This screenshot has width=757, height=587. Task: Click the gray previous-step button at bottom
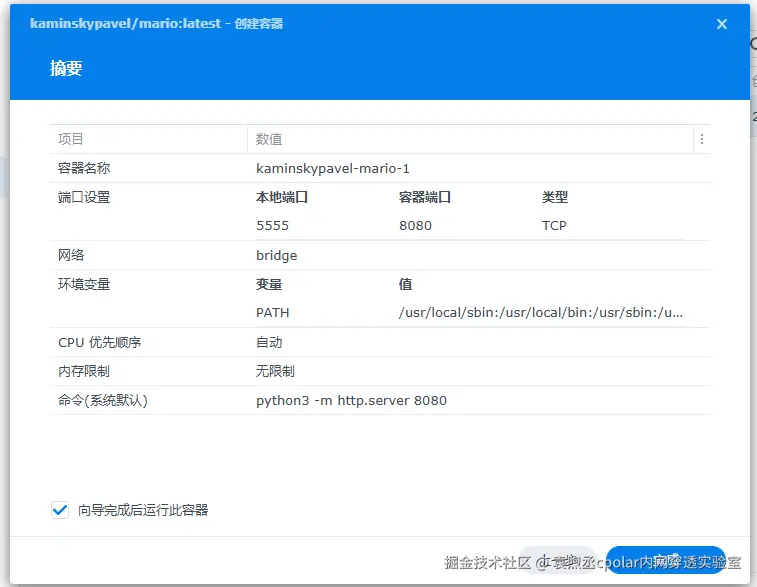pyautogui.click(x=559, y=560)
